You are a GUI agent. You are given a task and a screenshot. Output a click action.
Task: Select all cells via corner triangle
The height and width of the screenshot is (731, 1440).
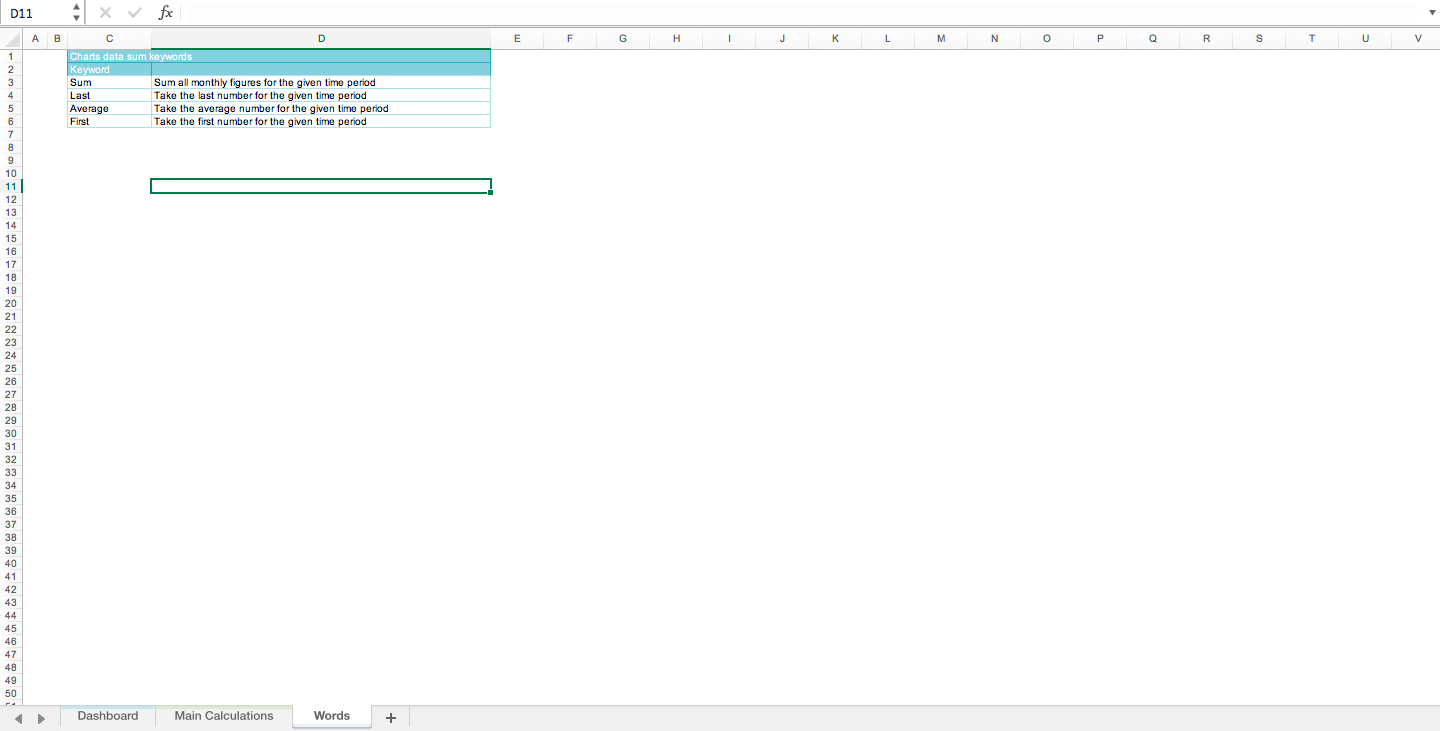coord(12,39)
